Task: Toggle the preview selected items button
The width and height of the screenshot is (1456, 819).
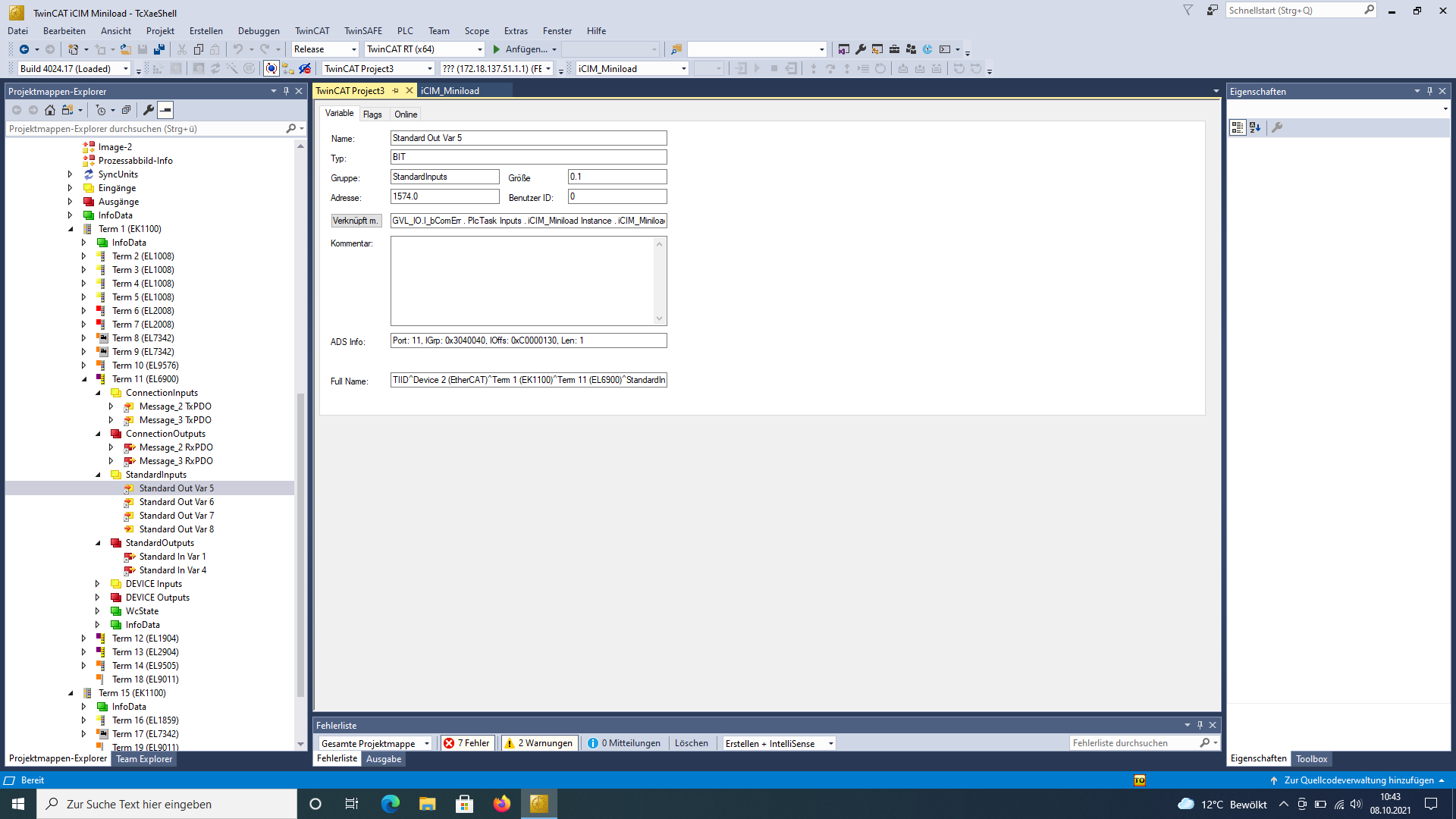Action: click(165, 110)
